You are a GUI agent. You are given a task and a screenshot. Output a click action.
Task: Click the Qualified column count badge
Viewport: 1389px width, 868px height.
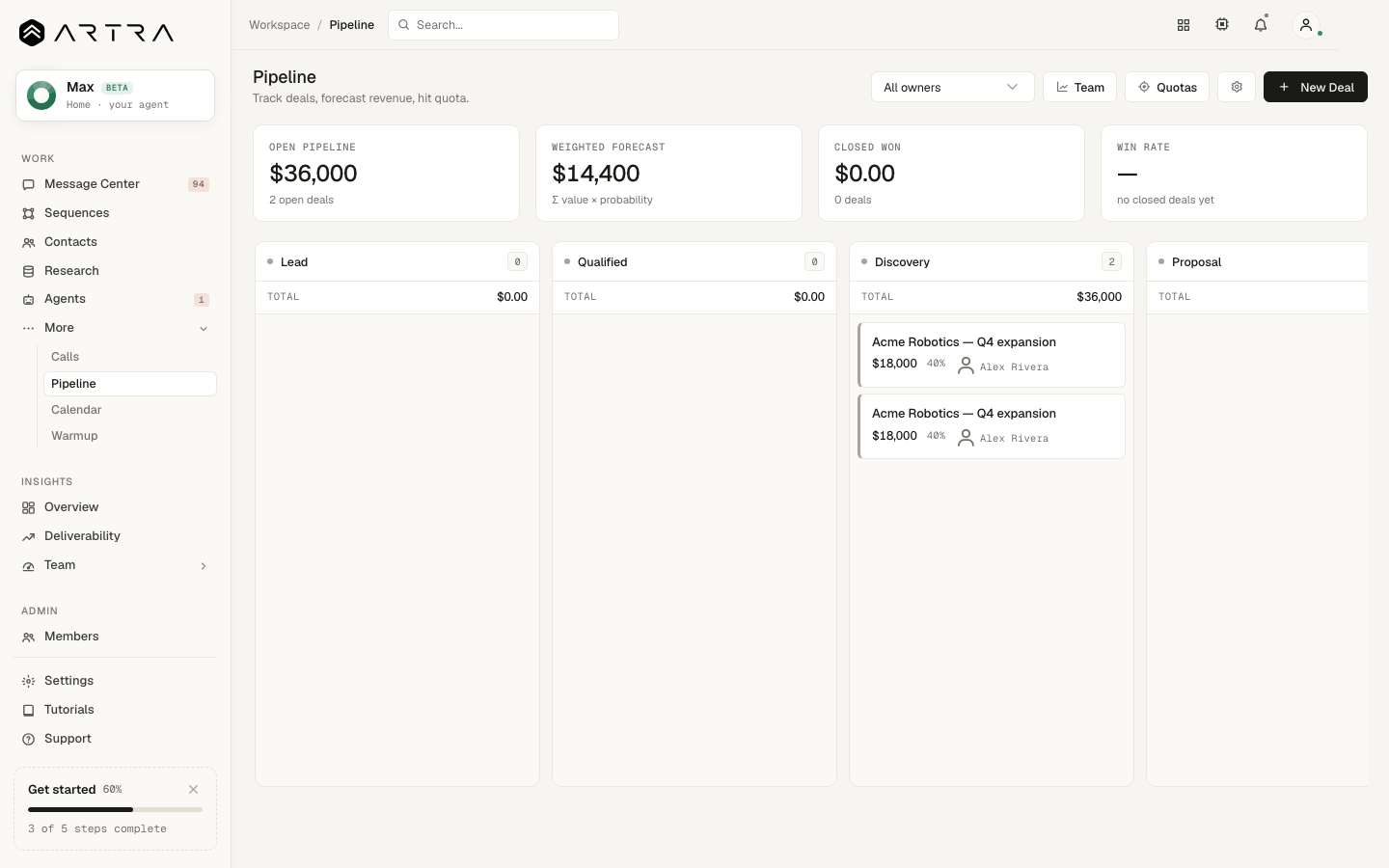point(814,262)
